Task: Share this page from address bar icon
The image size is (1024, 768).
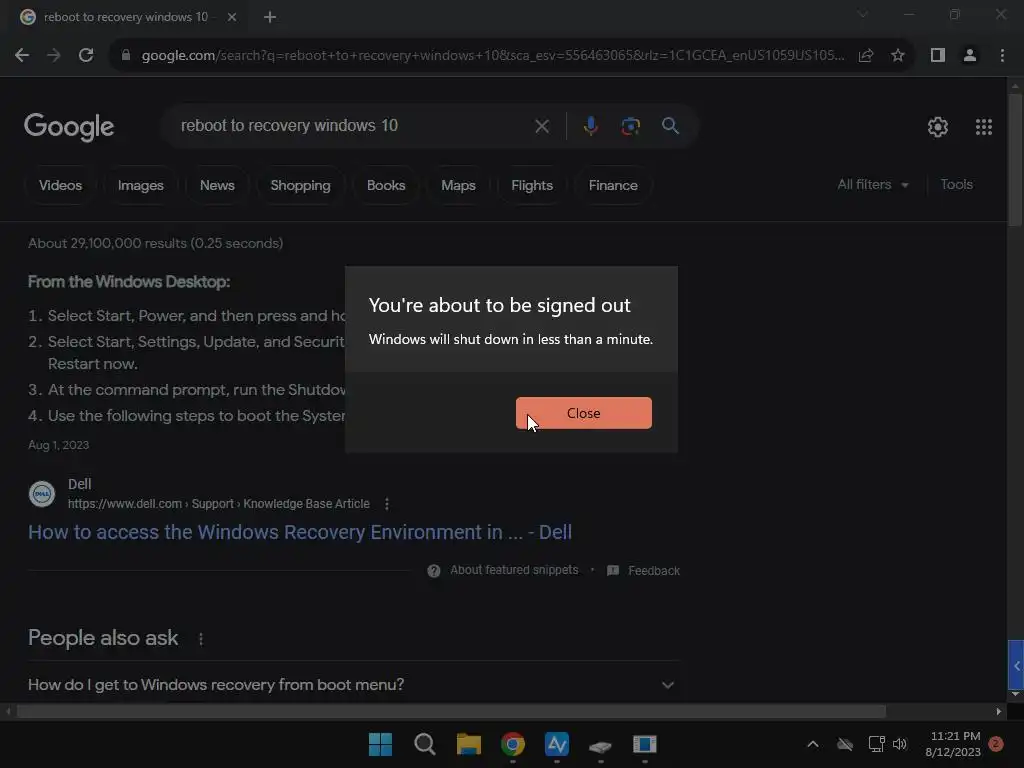Action: click(x=866, y=56)
